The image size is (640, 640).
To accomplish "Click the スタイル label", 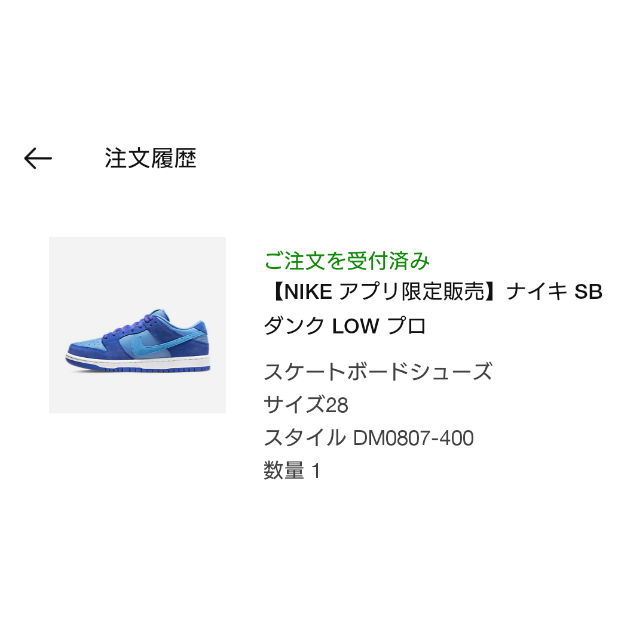I will pos(304,438).
